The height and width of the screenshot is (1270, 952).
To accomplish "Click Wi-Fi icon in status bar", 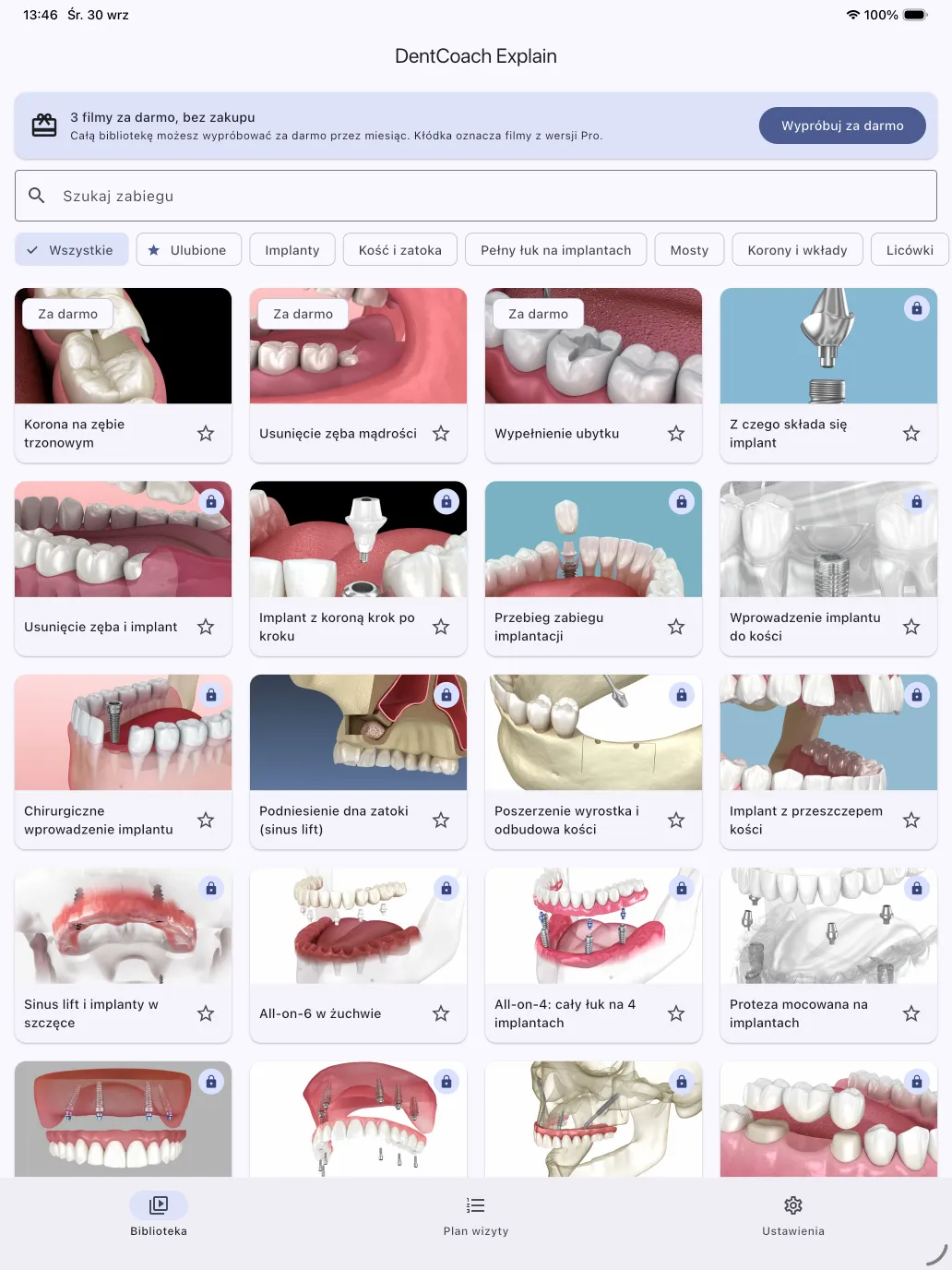I will (x=853, y=15).
